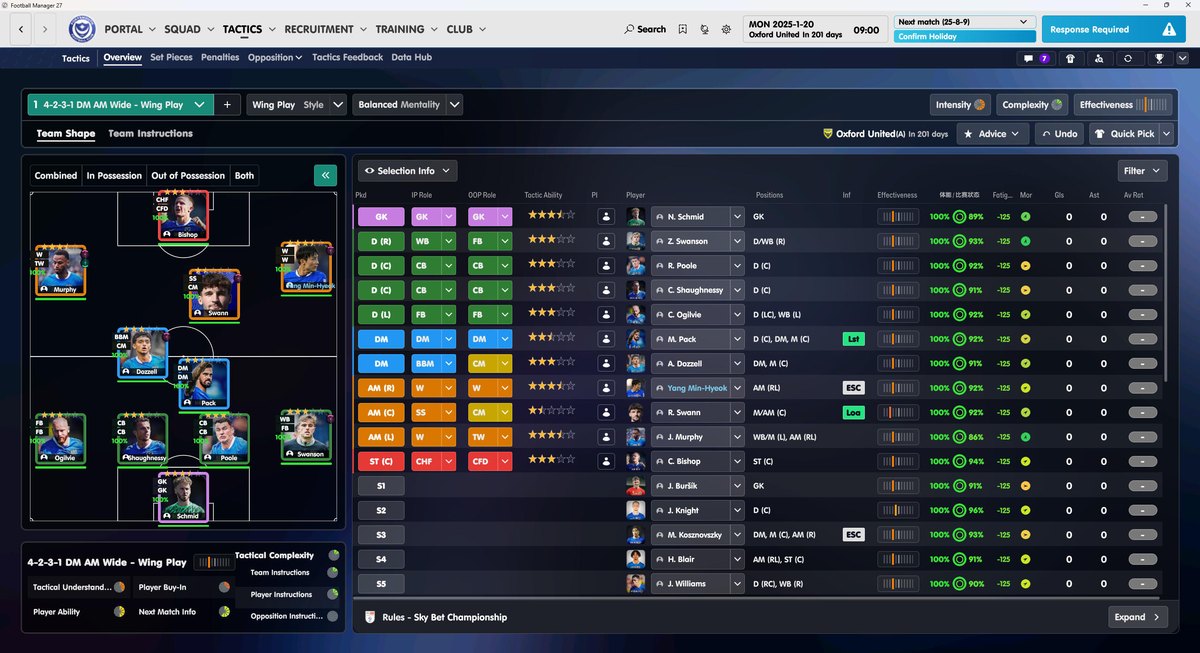The width and height of the screenshot is (1200, 653).
Task: Click the Expand button in rules bar
Action: (1137, 617)
